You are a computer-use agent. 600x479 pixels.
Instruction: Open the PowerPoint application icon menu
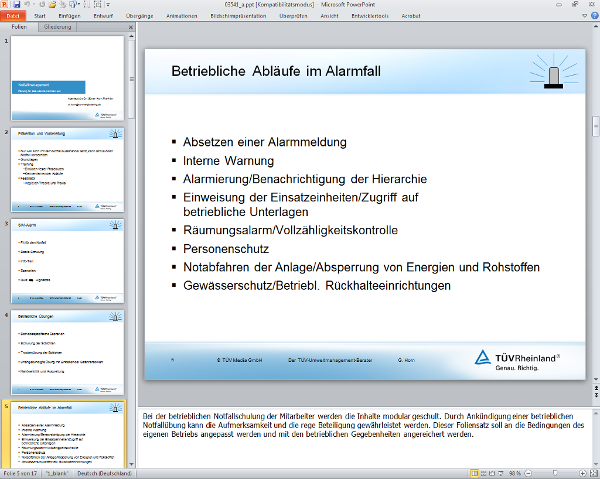click(x=5, y=5)
